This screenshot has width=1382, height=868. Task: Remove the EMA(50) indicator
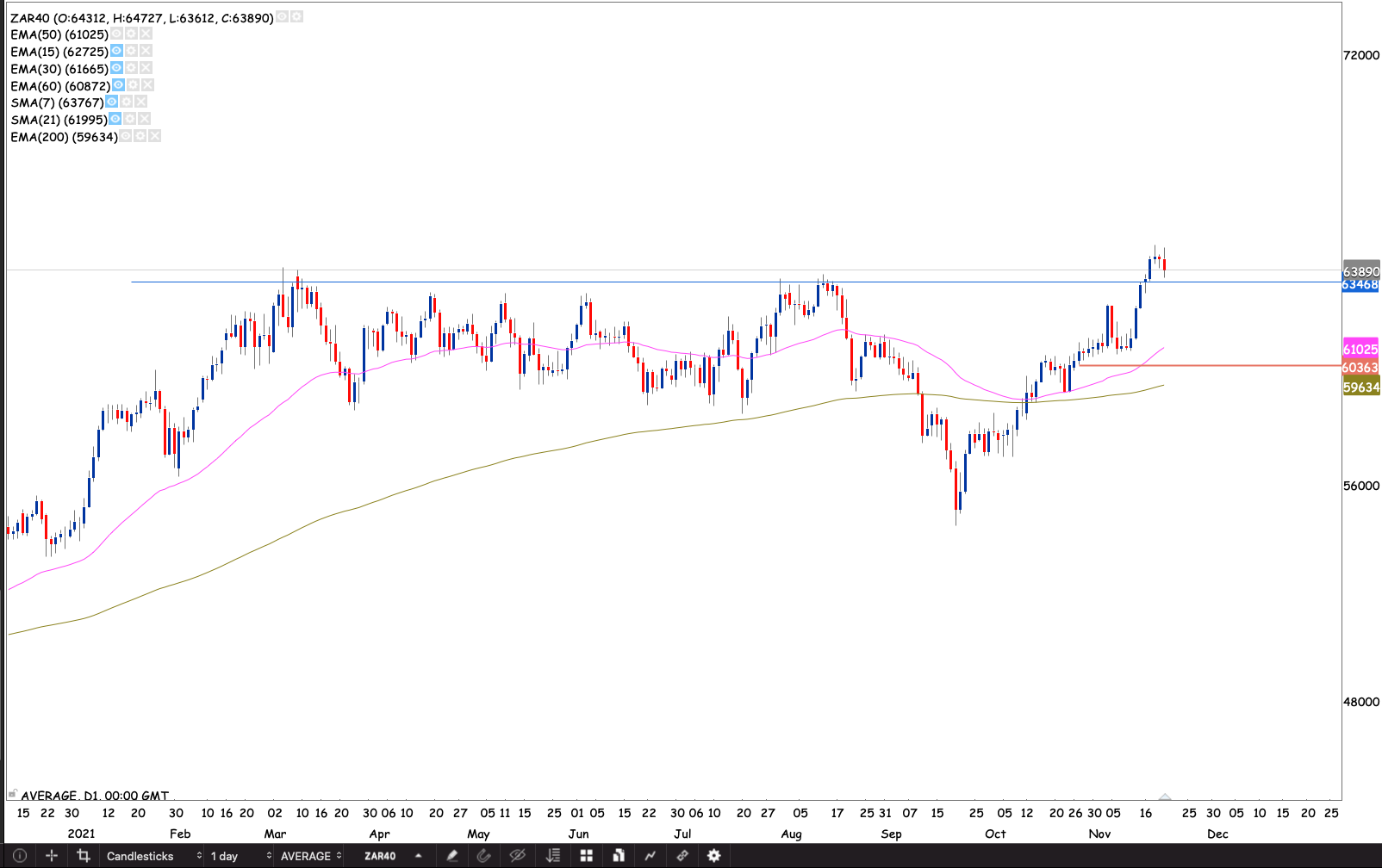point(146,34)
